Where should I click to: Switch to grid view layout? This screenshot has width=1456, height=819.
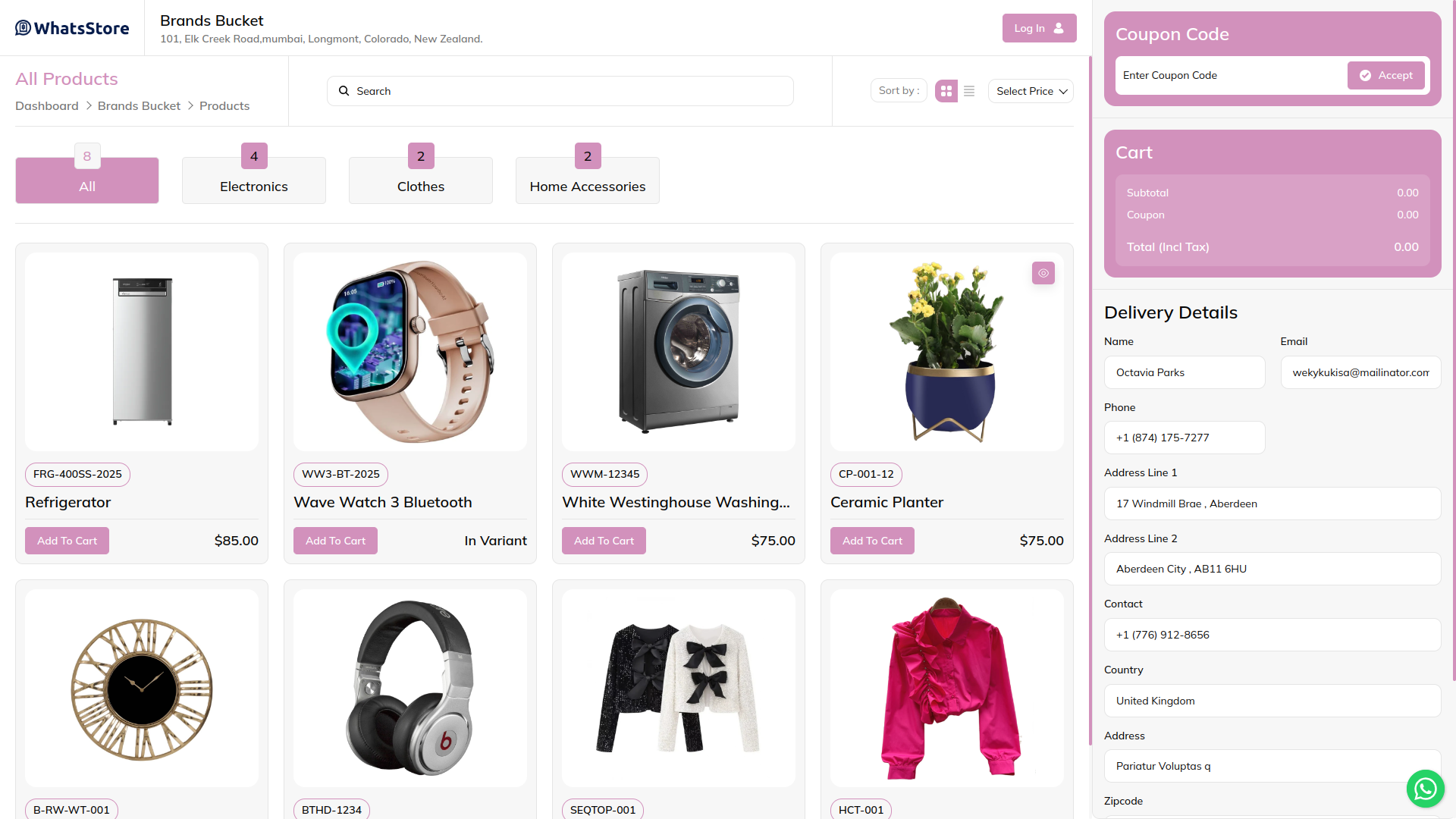point(946,91)
